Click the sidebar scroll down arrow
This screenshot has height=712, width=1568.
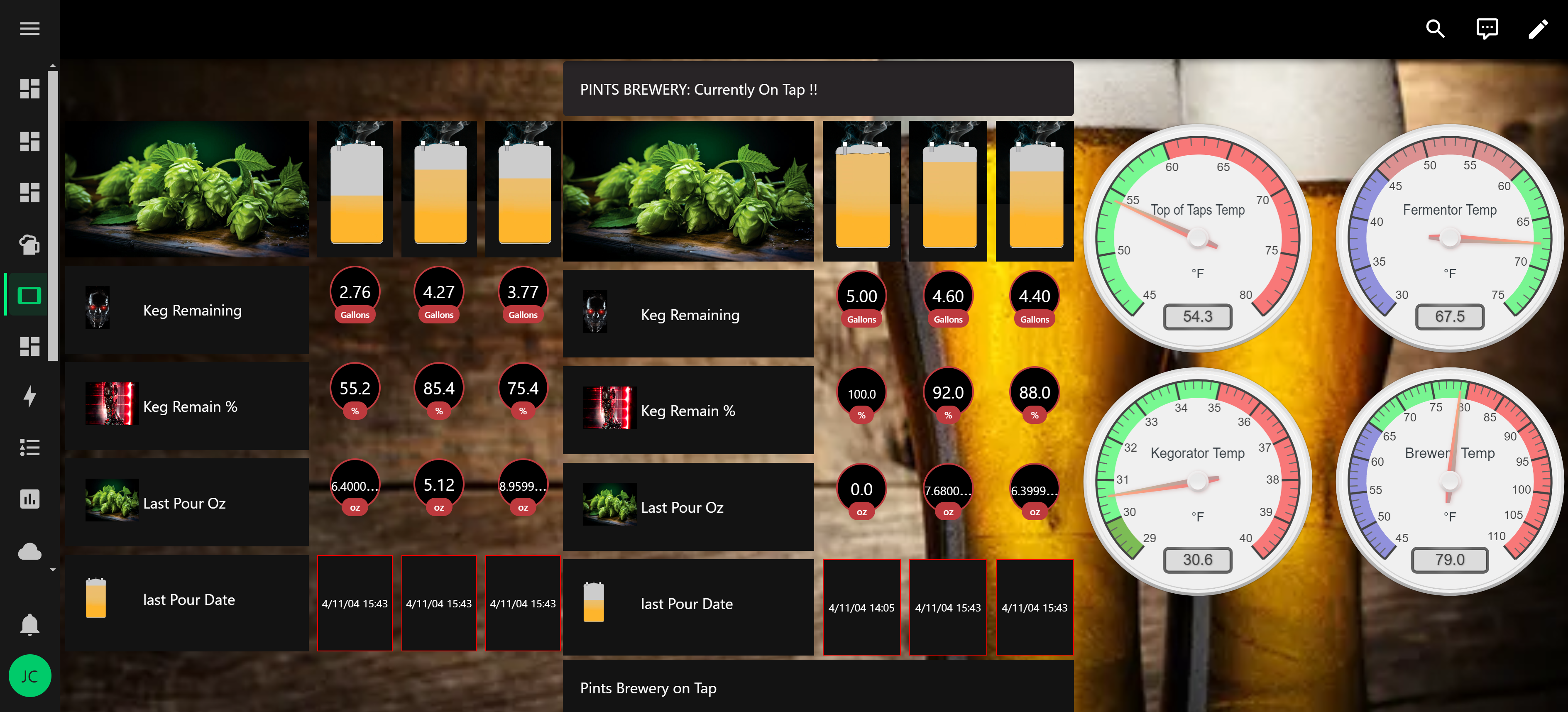pyautogui.click(x=53, y=570)
